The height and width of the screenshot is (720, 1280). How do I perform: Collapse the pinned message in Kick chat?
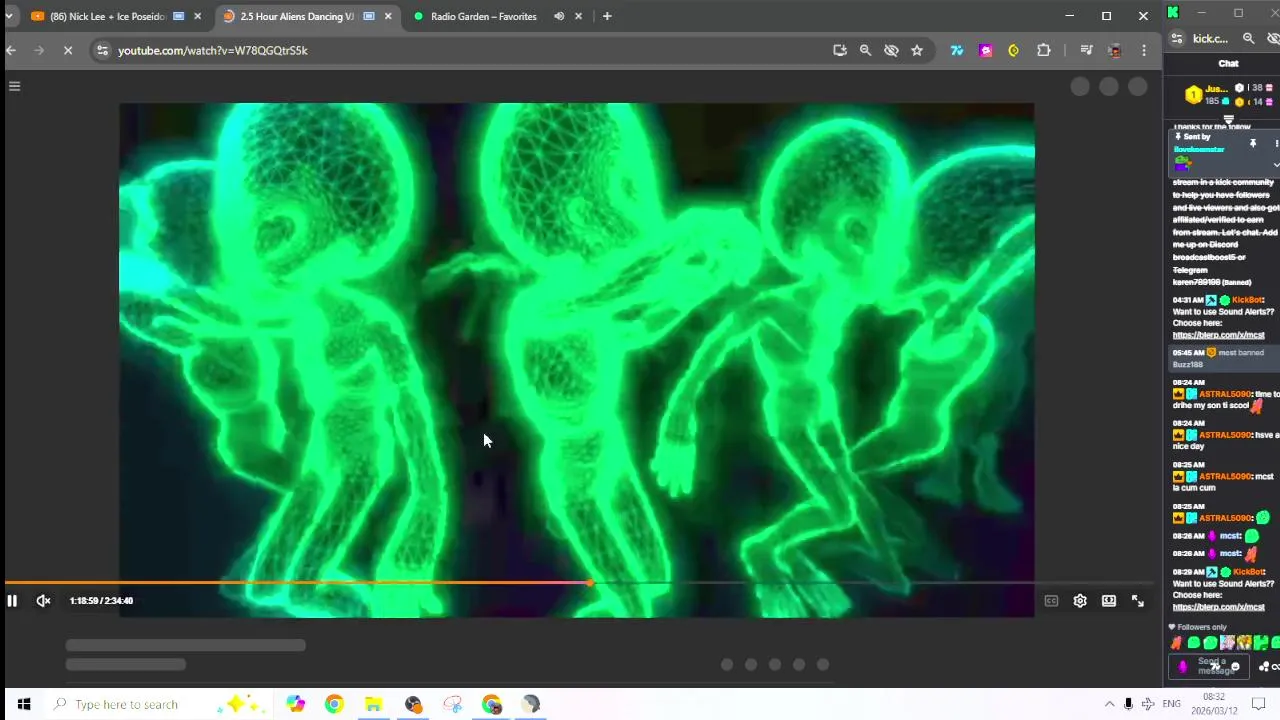[1276, 164]
